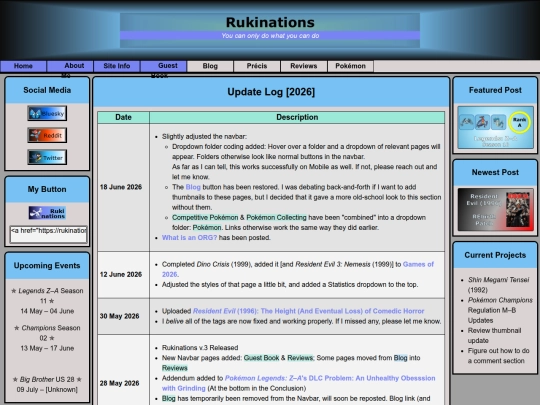
Task: Select the button embed code field
Action: click(x=49, y=234)
